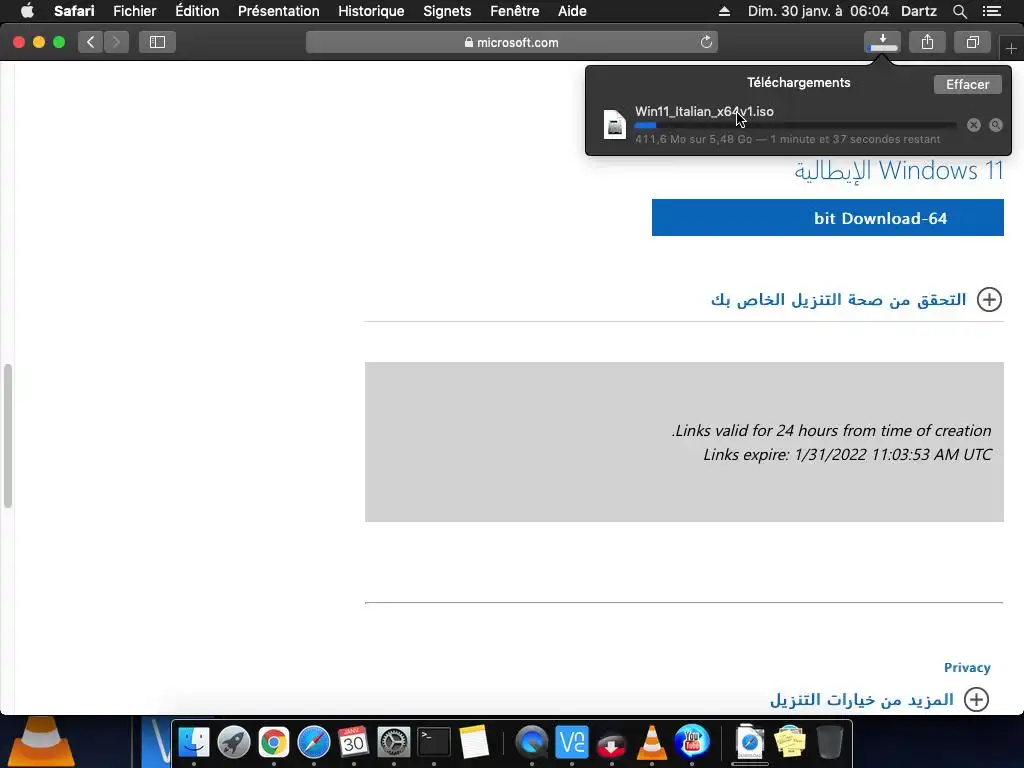This screenshot has width=1024, height=768.
Task: Open Google Chrome from the Dock
Action: pyautogui.click(x=274, y=743)
